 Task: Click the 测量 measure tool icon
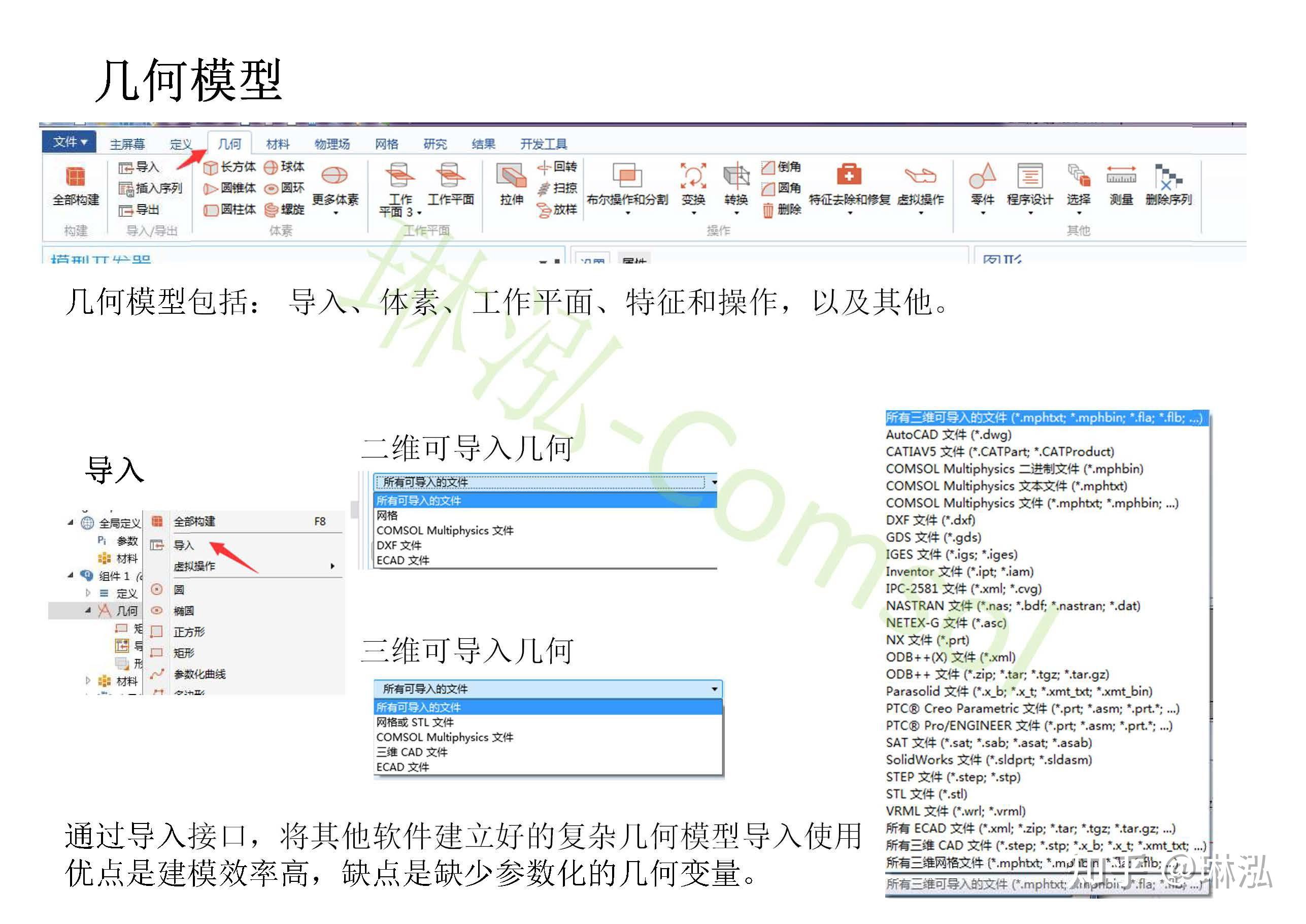point(1121,176)
